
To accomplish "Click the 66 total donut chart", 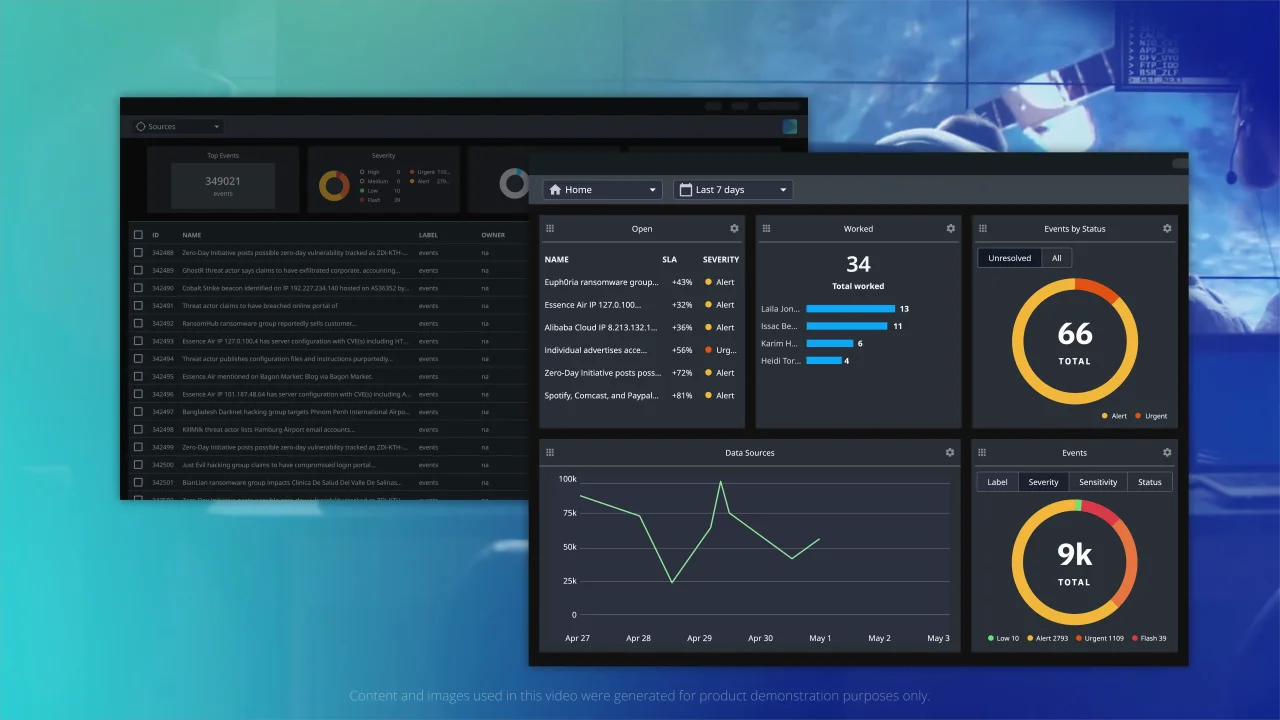I will [x=1075, y=341].
